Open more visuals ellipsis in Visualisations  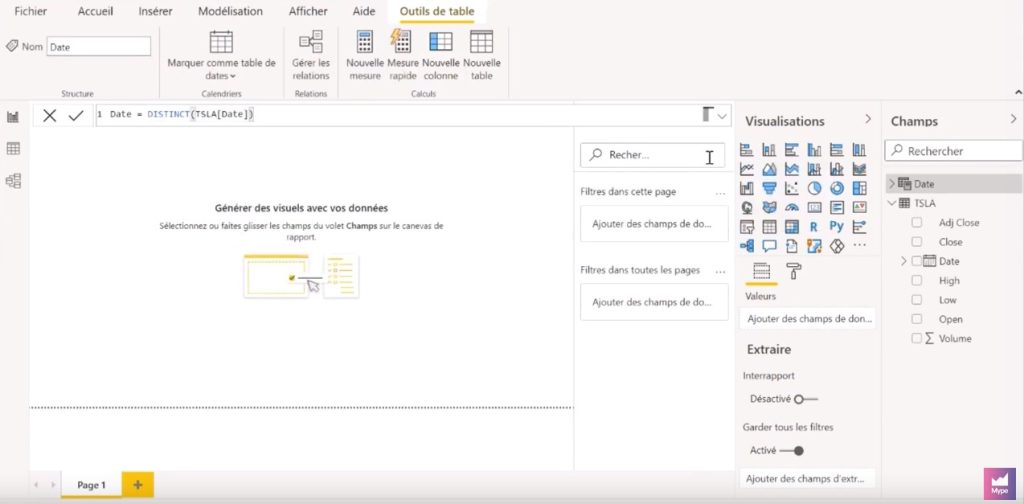coord(859,246)
